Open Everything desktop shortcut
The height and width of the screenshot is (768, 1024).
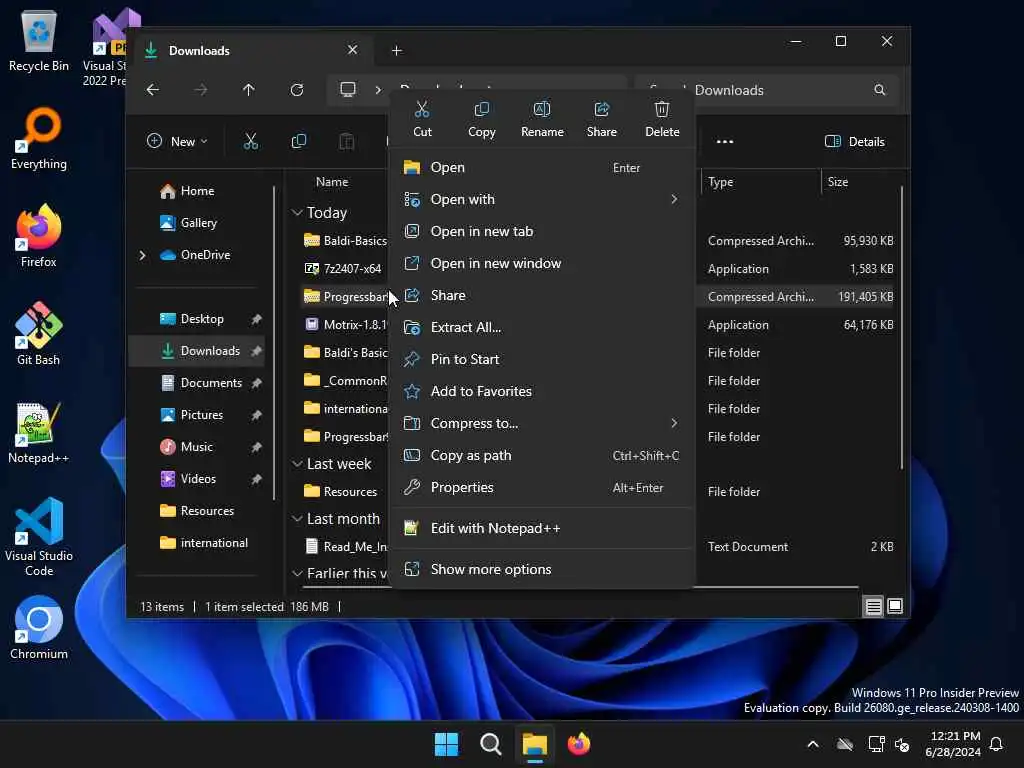pos(39,138)
